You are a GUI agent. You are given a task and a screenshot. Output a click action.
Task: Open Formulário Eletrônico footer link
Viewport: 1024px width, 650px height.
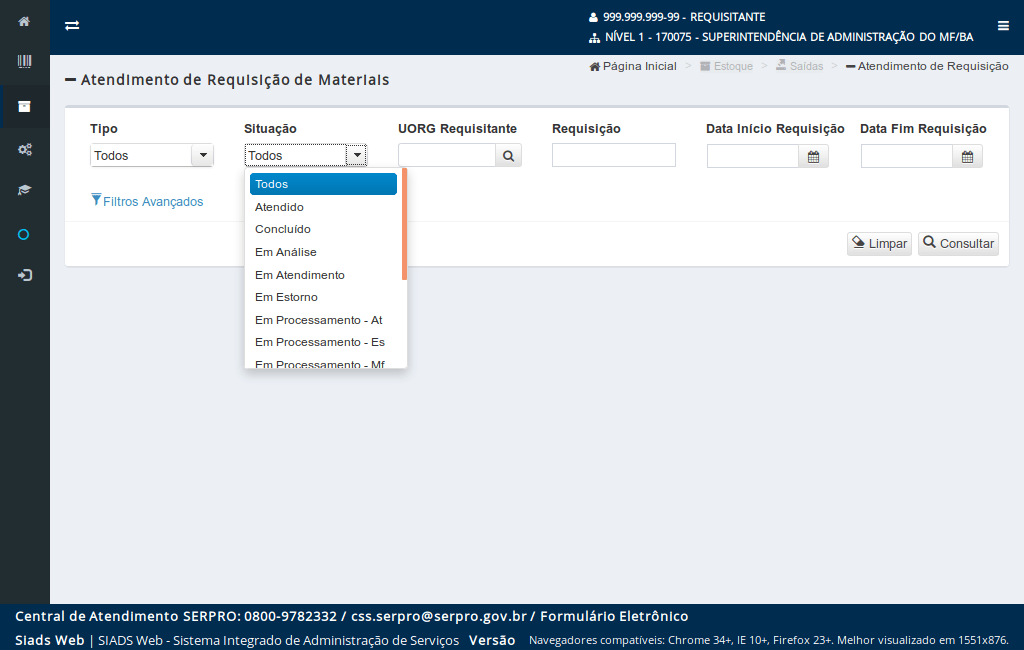[x=614, y=616]
